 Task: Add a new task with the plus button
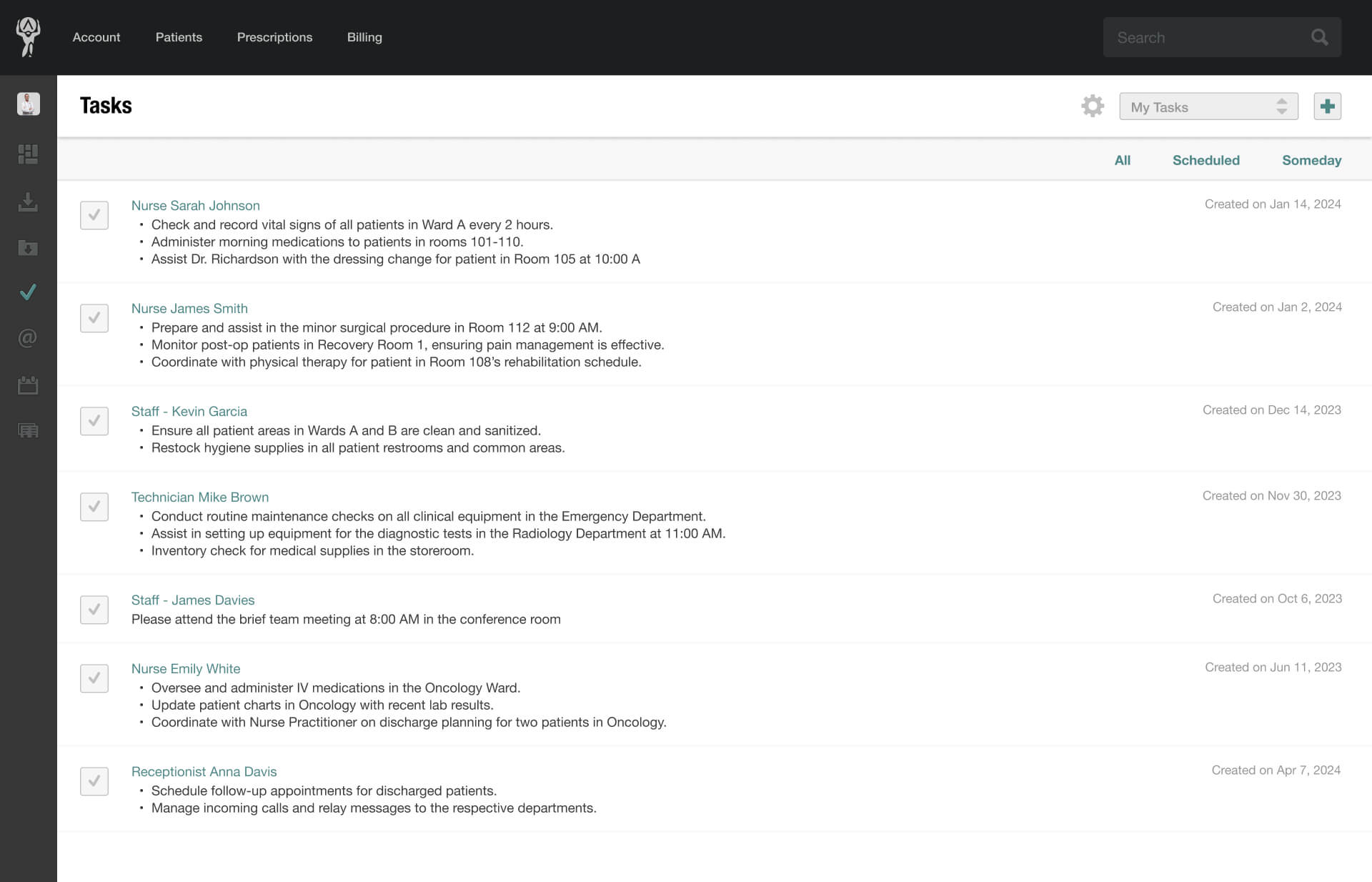[x=1327, y=105]
